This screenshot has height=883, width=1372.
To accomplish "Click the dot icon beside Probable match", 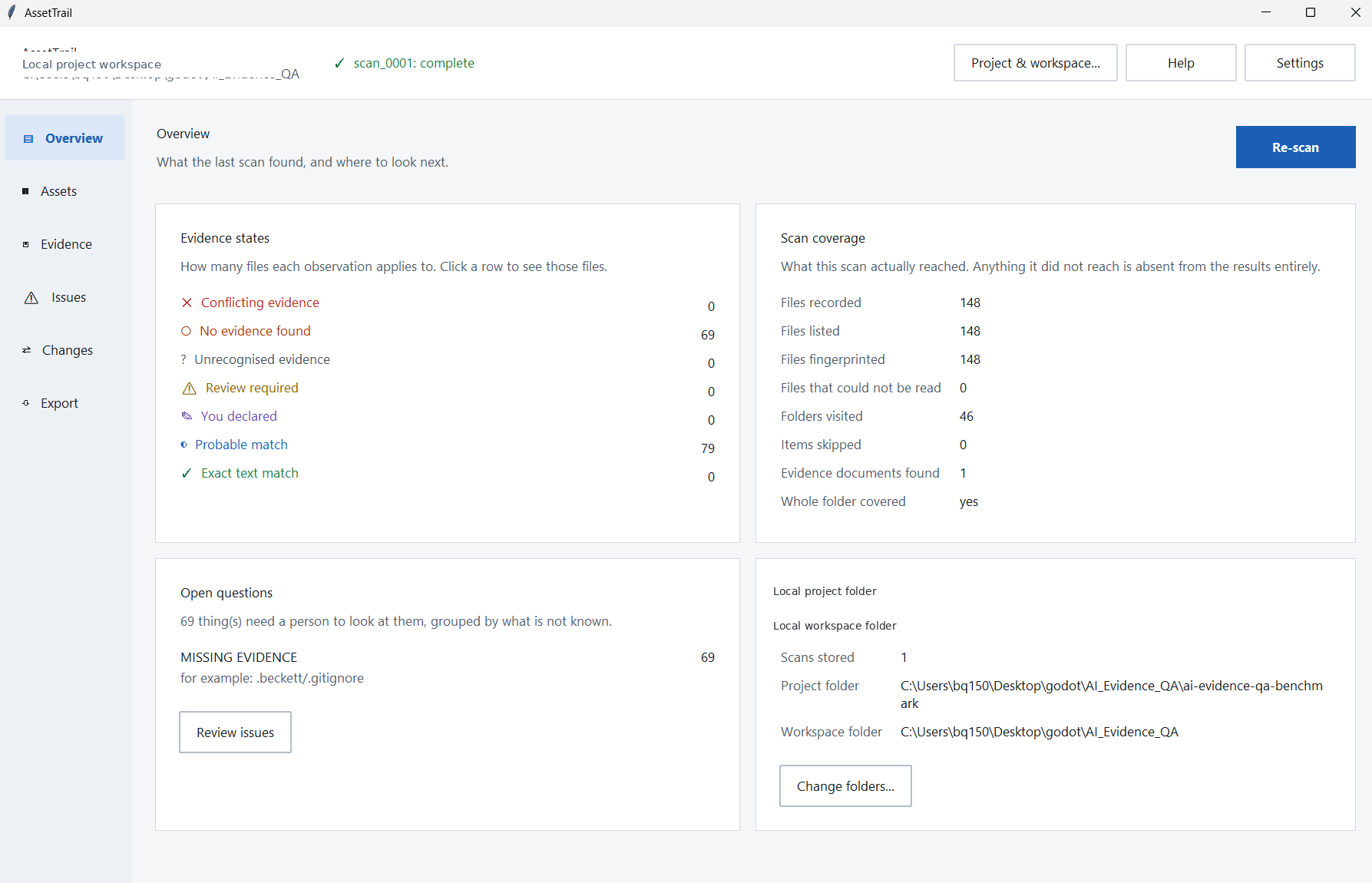I will pos(183,445).
